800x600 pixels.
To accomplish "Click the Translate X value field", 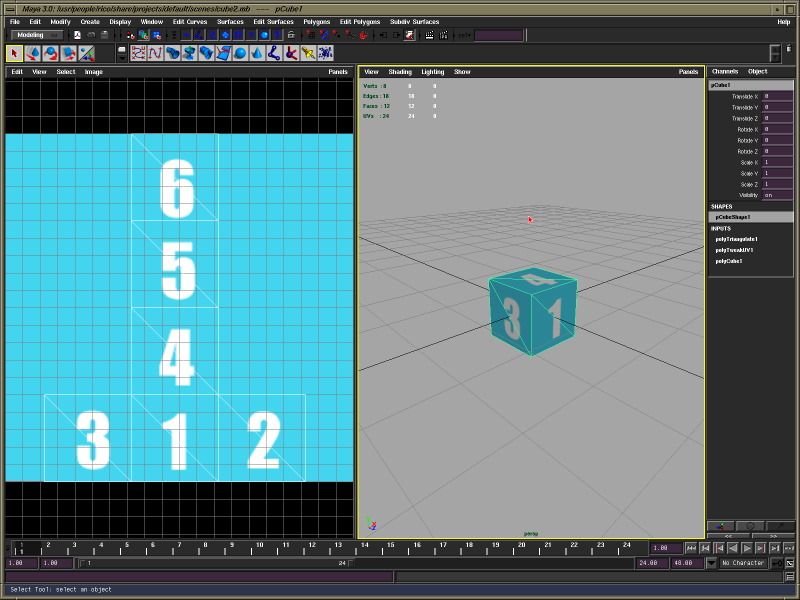I will click(778, 96).
